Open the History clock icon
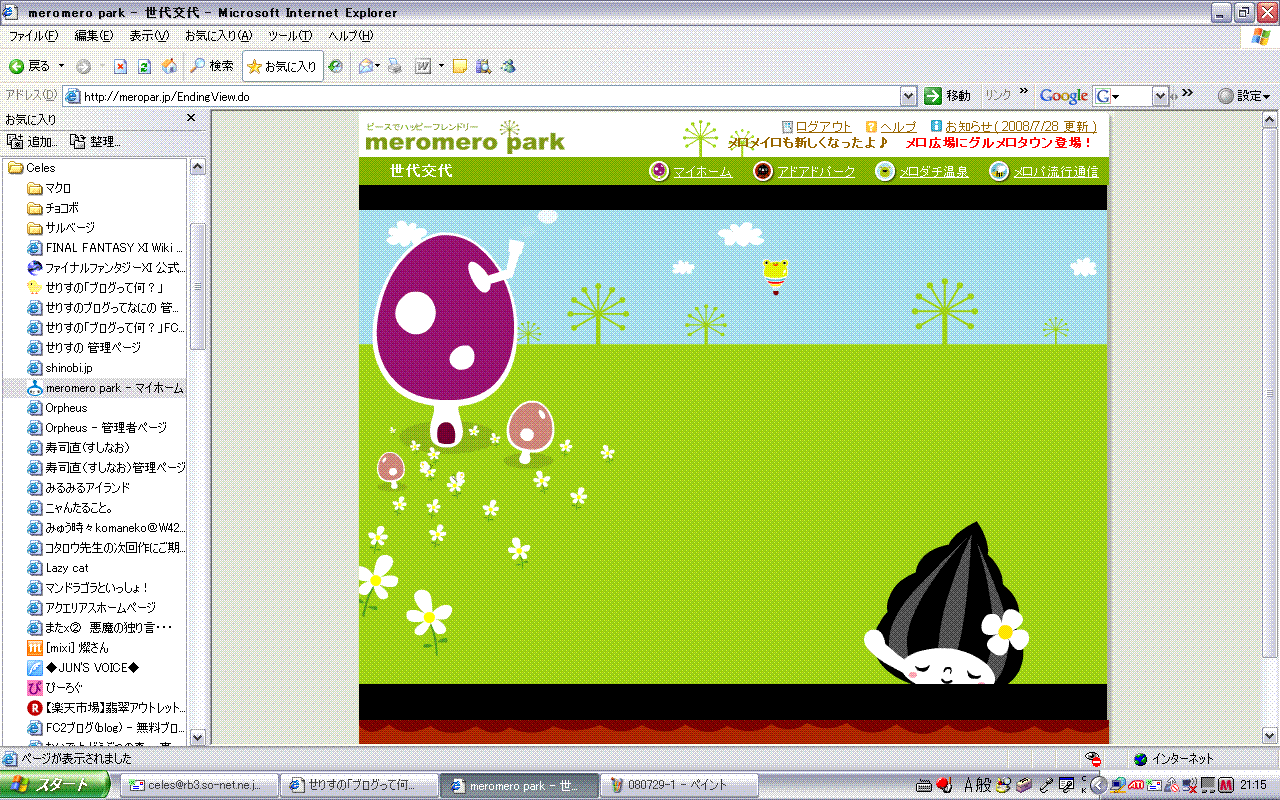This screenshot has width=1280, height=800. (336, 66)
